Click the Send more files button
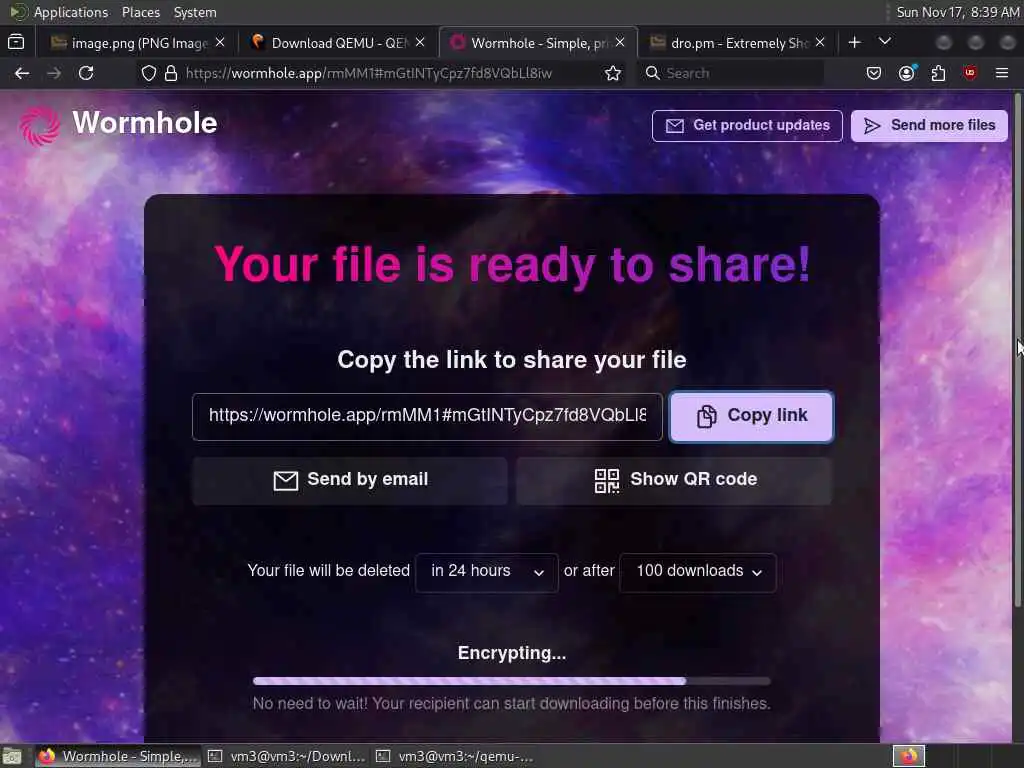1024x768 pixels. pyautogui.click(x=929, y=125)
